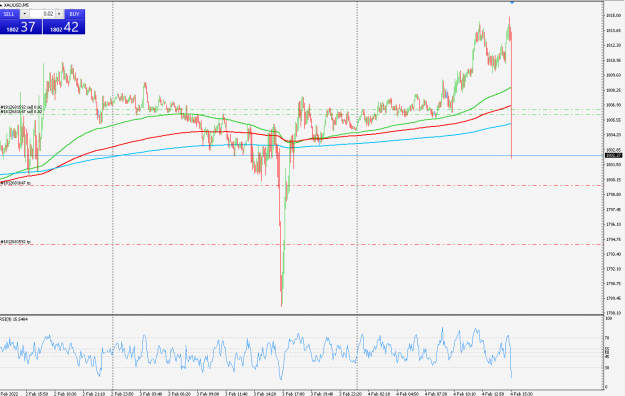Select sell 0.02 order label ending 647
Image resolution: width=625 pixels, height=396 pixels.
coord(21,112)
